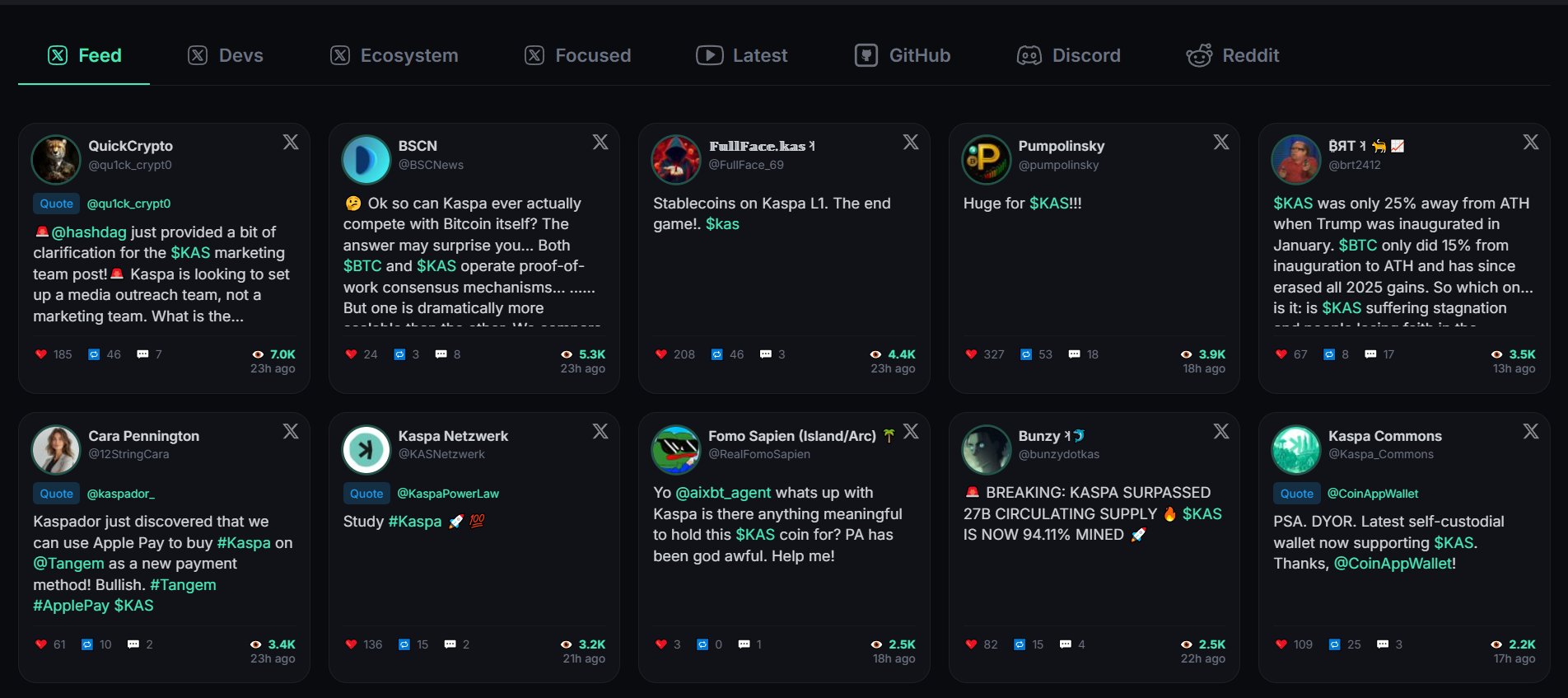
Task: Click heart icon on Pumpolinsky post
Action: [971, 354]
